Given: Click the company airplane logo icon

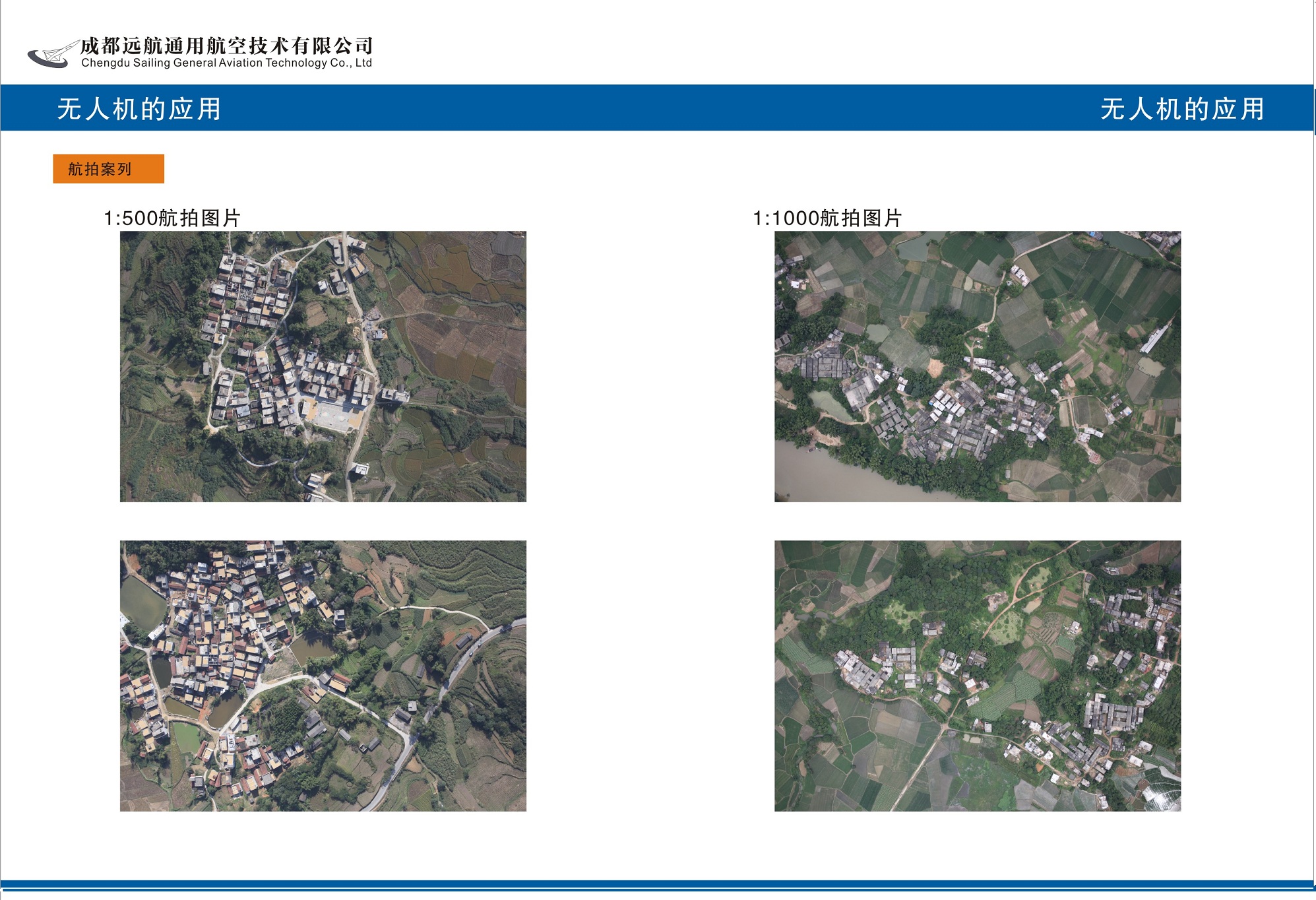Looking at the screenshot, I should pos(51,55).
